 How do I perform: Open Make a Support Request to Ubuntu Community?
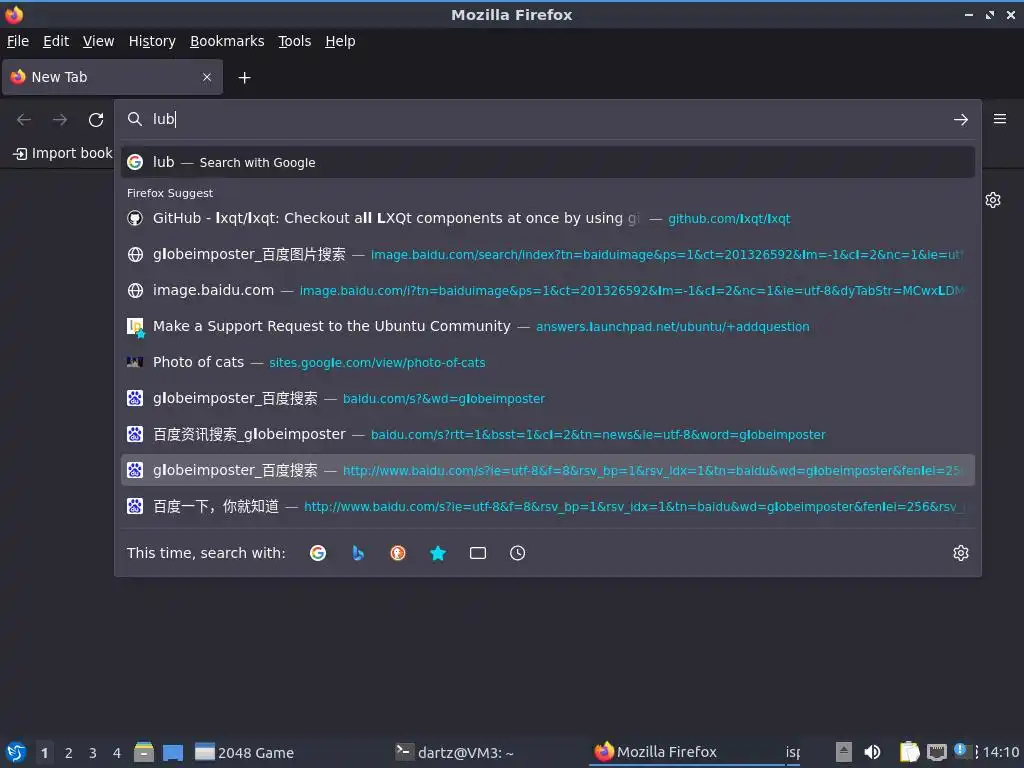[547, 326]
